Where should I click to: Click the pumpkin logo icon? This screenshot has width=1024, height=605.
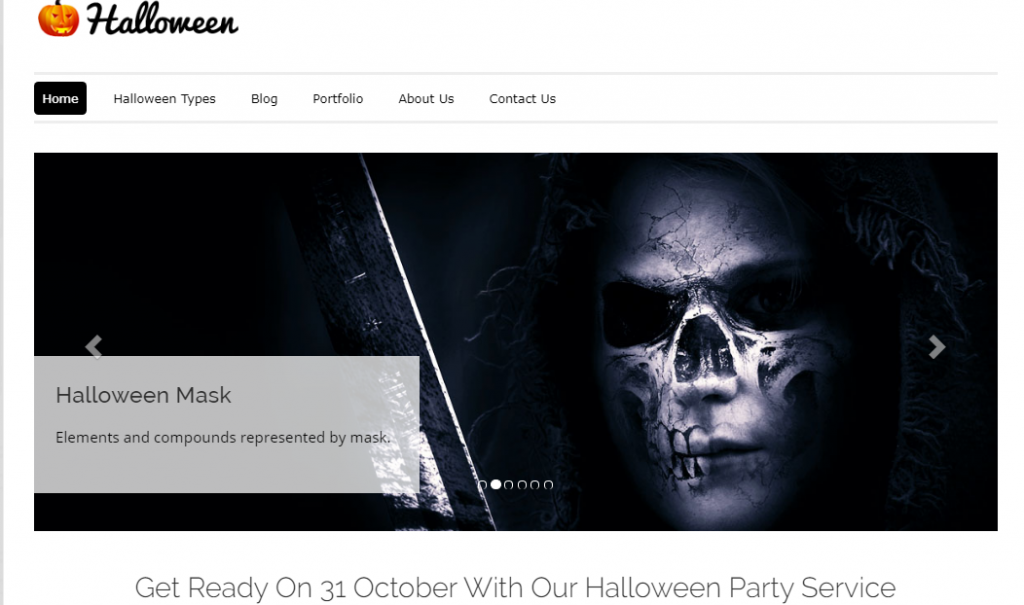58,18
